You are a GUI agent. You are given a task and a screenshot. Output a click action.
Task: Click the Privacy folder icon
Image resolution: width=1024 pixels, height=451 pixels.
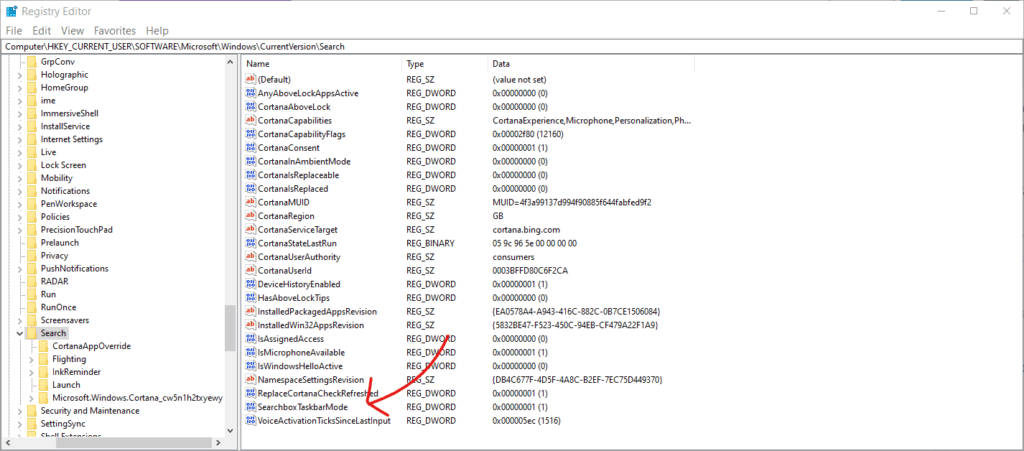click(31, 255)
